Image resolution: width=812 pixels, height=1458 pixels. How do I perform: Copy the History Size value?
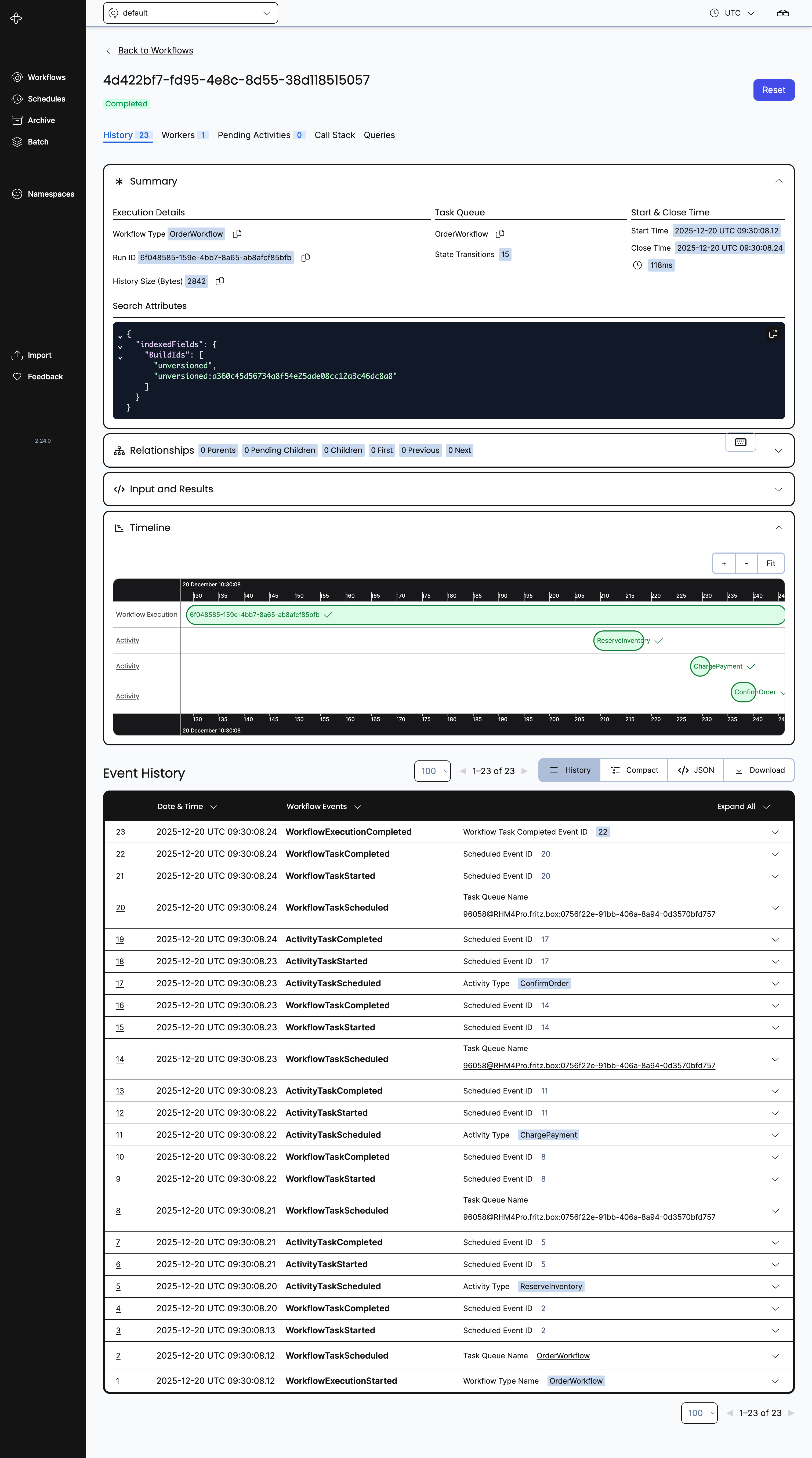click(220, 281)
